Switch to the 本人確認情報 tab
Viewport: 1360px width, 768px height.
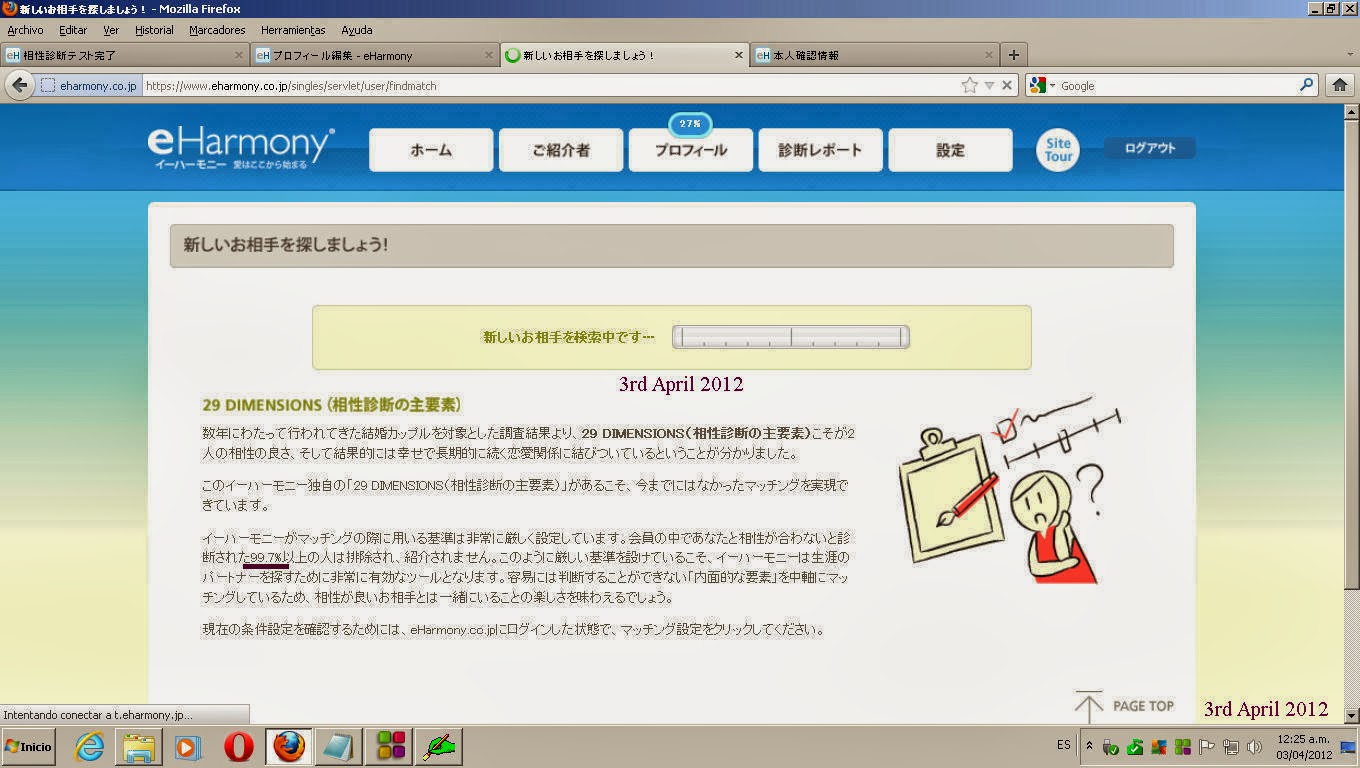875,55
